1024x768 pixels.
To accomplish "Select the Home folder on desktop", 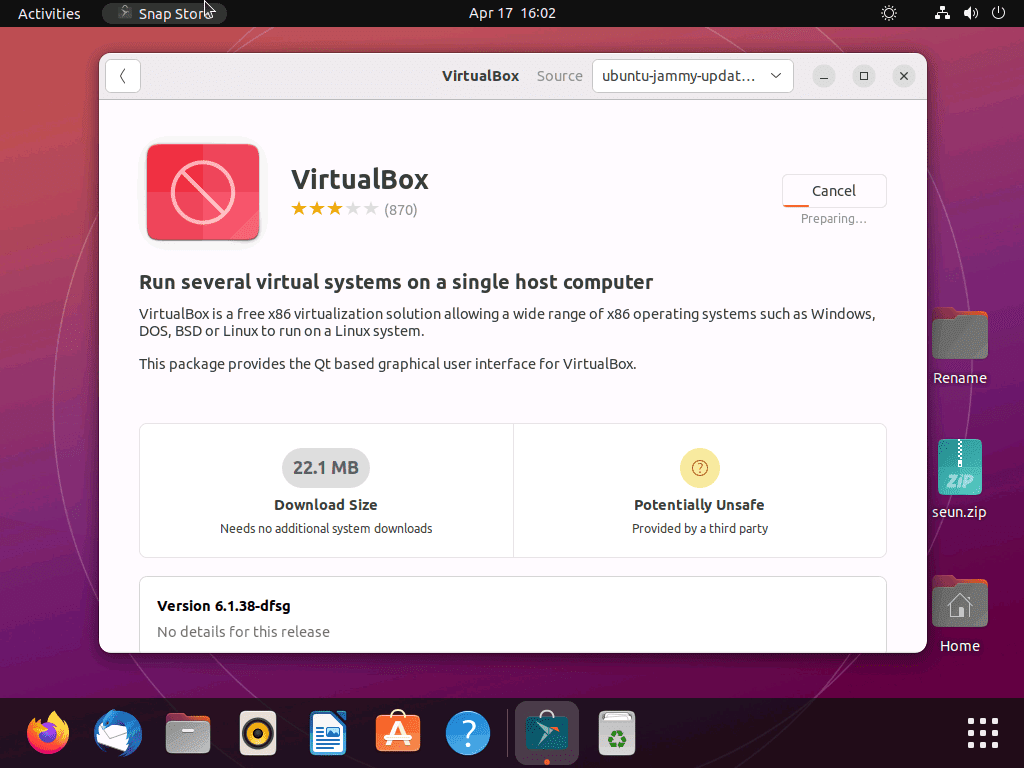I will (959, 614).
